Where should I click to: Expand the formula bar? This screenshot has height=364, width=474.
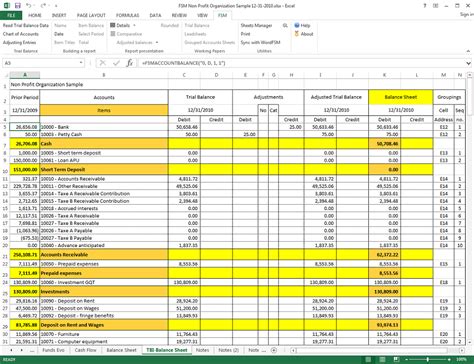tap(468, 63)
